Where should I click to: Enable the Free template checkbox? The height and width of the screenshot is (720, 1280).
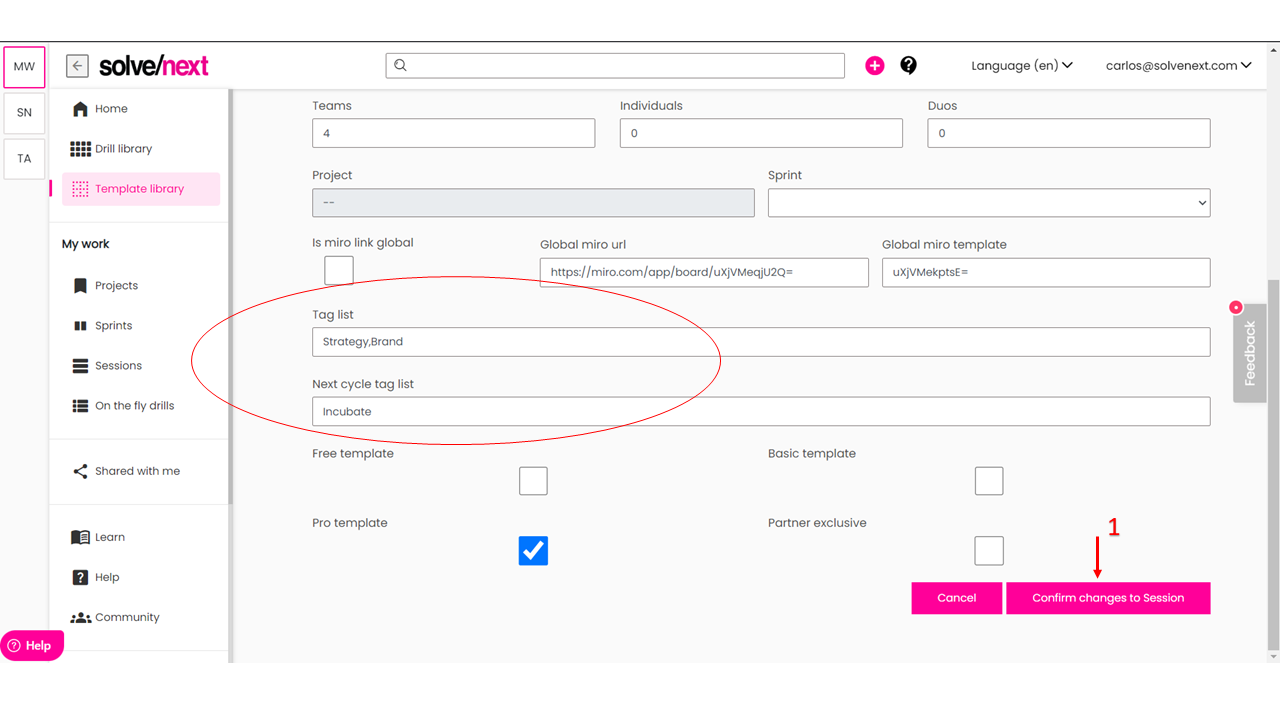[533, 481]
